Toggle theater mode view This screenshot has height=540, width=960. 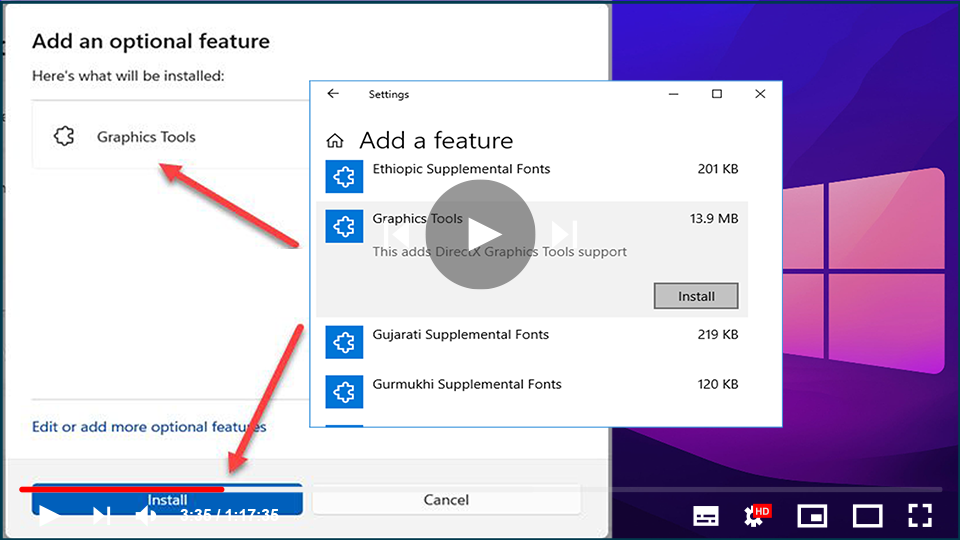click(x=867, y=516)
